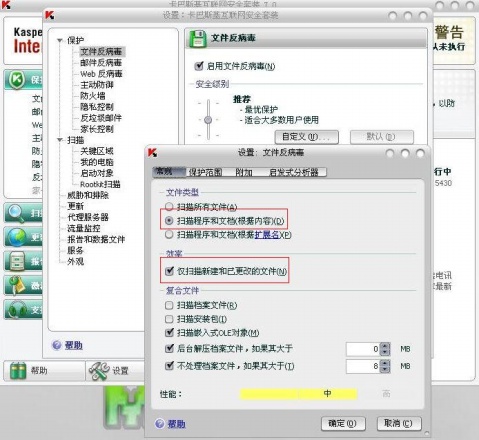Screen dimensions: 479x440
Task: Select 启动对象 in settings tree
Action: coord(97,173)
